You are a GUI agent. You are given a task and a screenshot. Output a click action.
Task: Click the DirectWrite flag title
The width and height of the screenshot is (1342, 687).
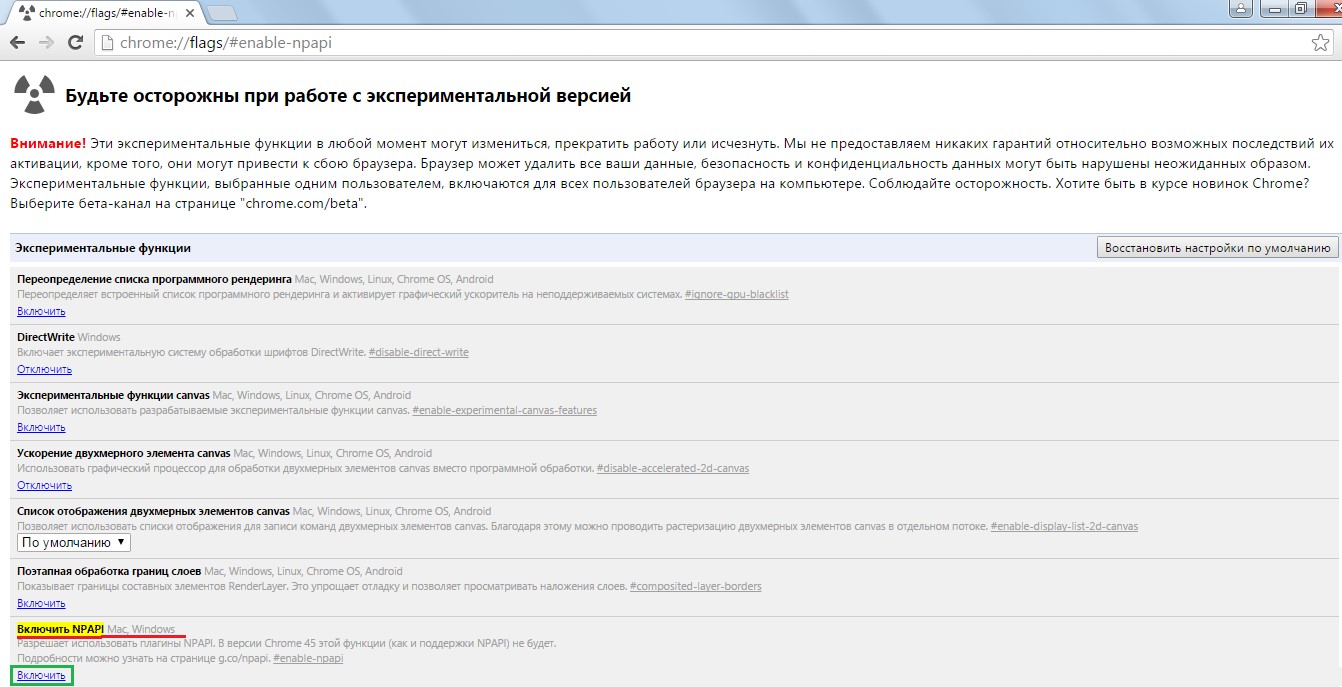[45, 337]
